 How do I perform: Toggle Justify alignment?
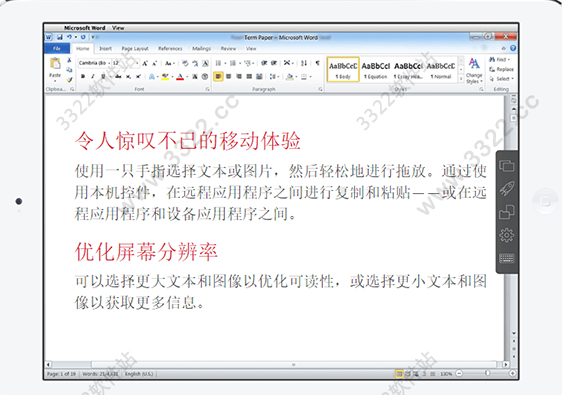(249, 76)
